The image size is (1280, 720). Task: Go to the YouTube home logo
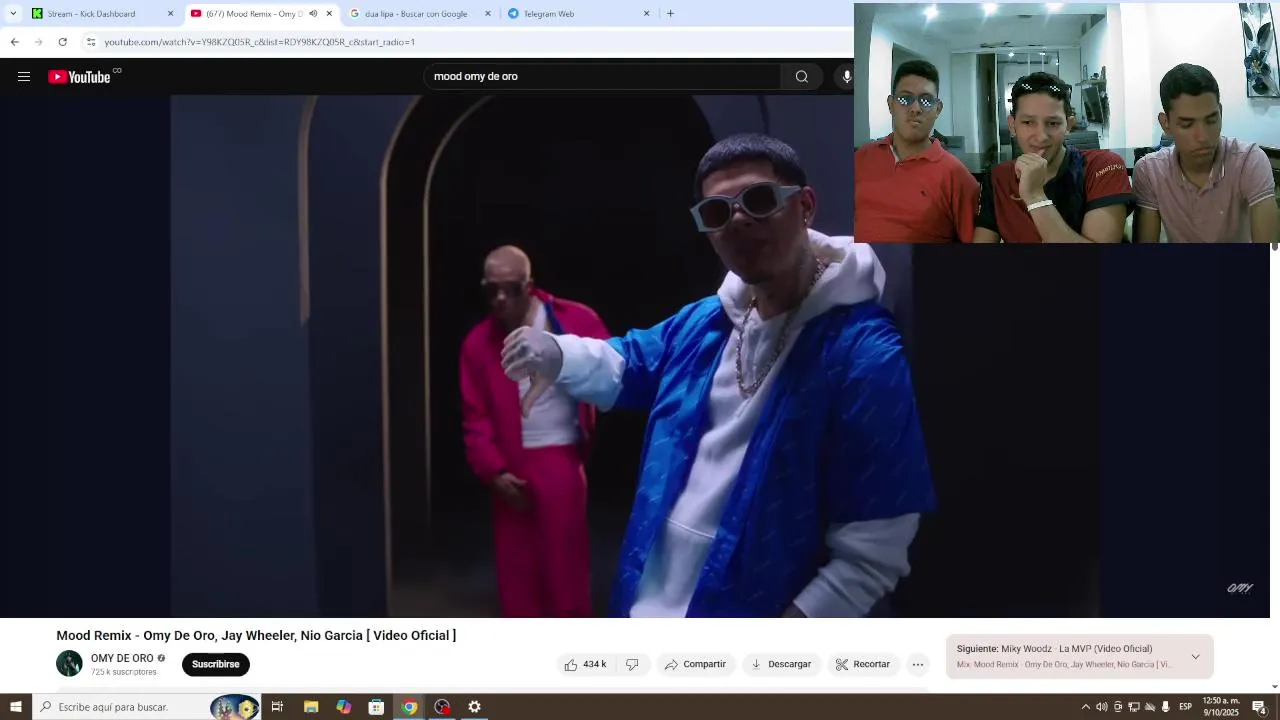tap(79, 77)
